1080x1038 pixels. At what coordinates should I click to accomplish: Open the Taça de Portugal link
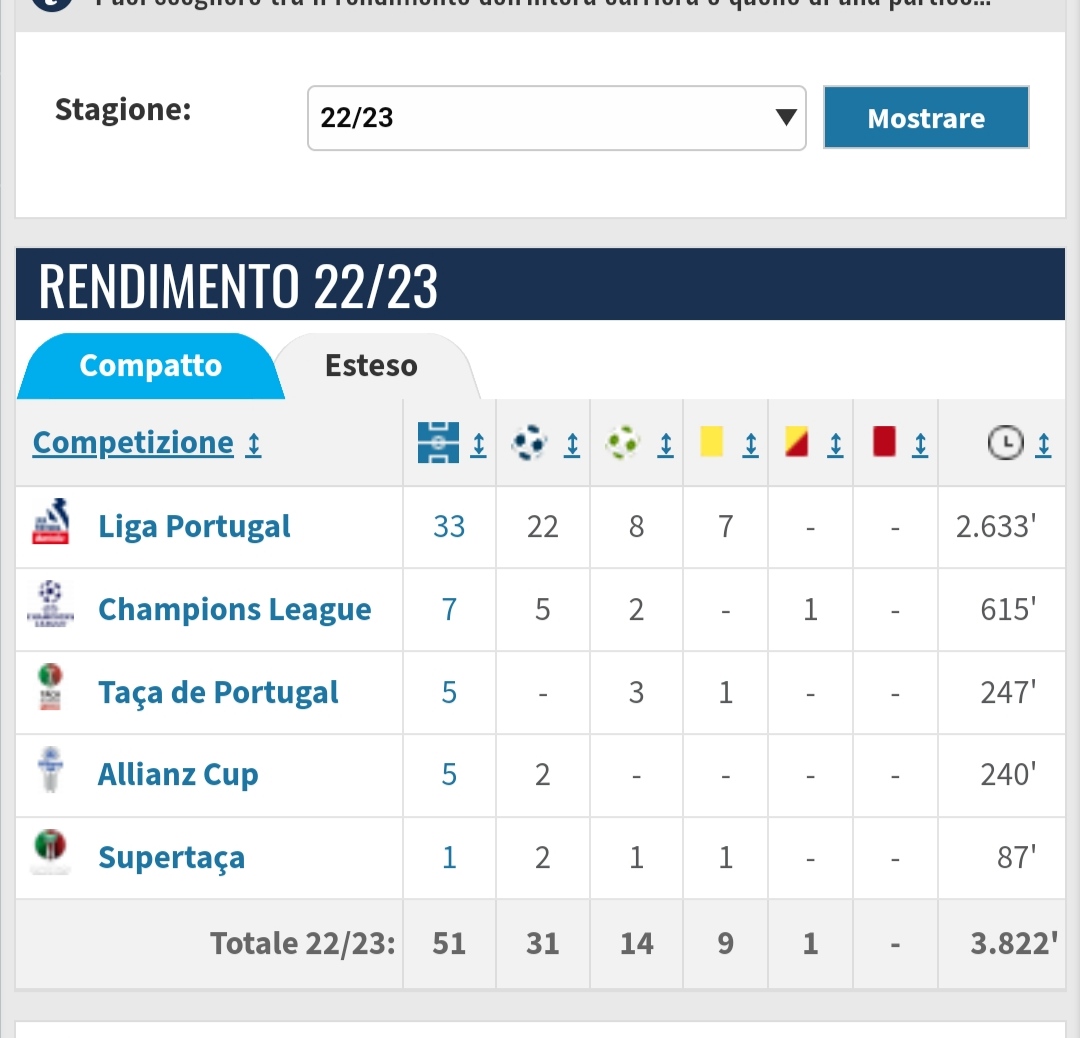click(218, 692)
